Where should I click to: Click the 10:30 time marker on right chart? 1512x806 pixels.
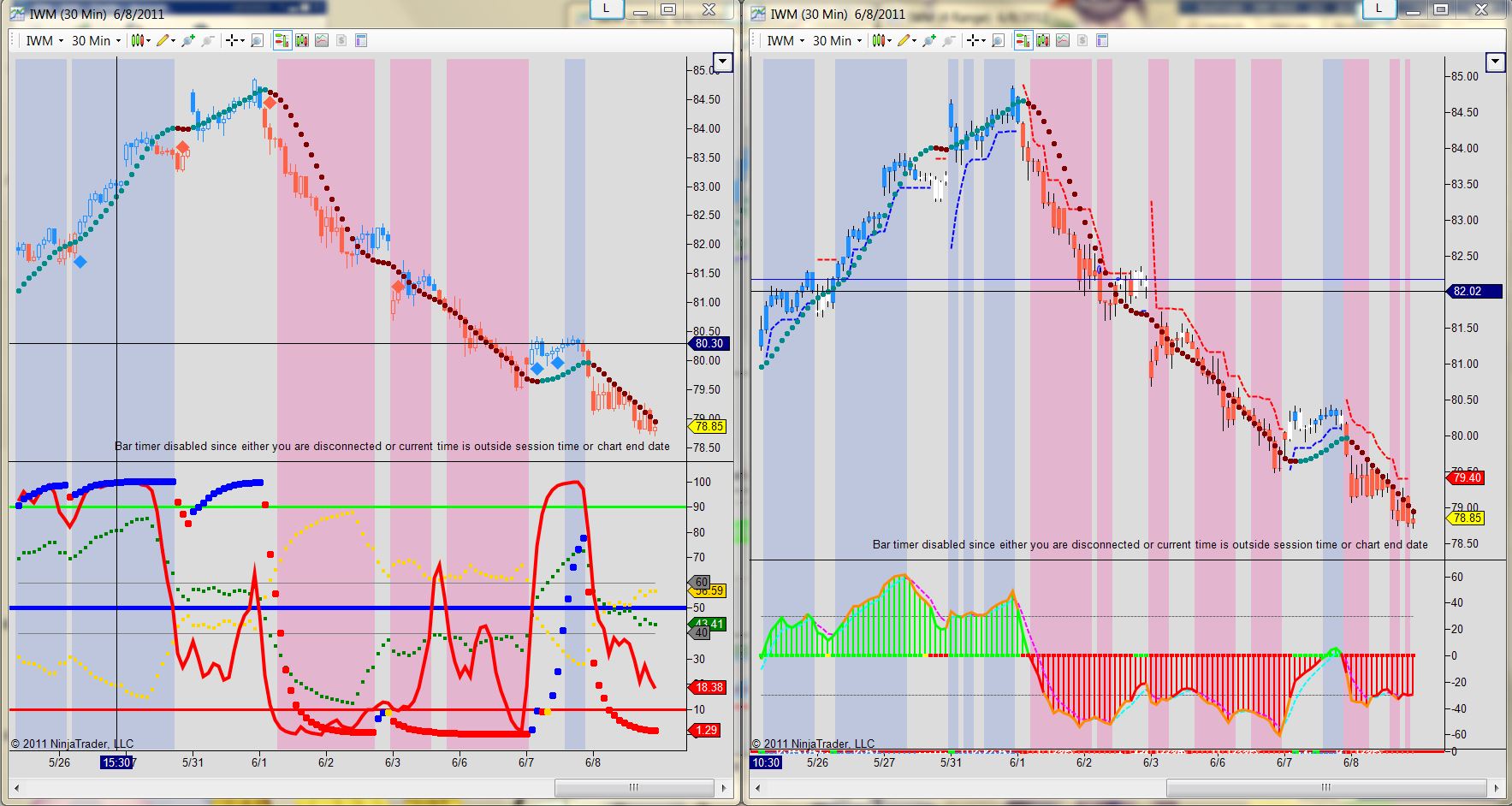[766, 762]
